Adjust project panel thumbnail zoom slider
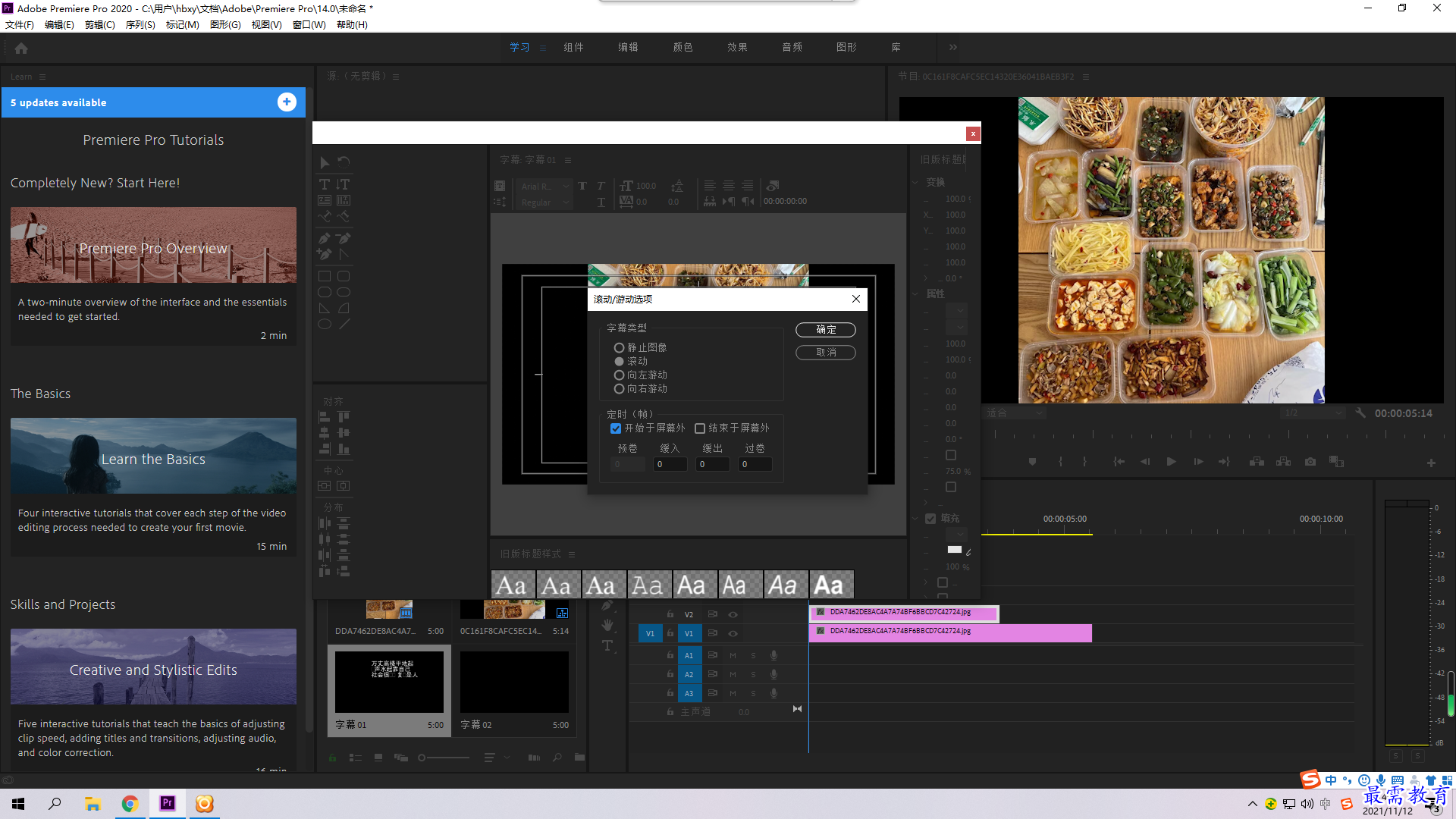Screen dimensions: 1456x819 tap(444, 758)
